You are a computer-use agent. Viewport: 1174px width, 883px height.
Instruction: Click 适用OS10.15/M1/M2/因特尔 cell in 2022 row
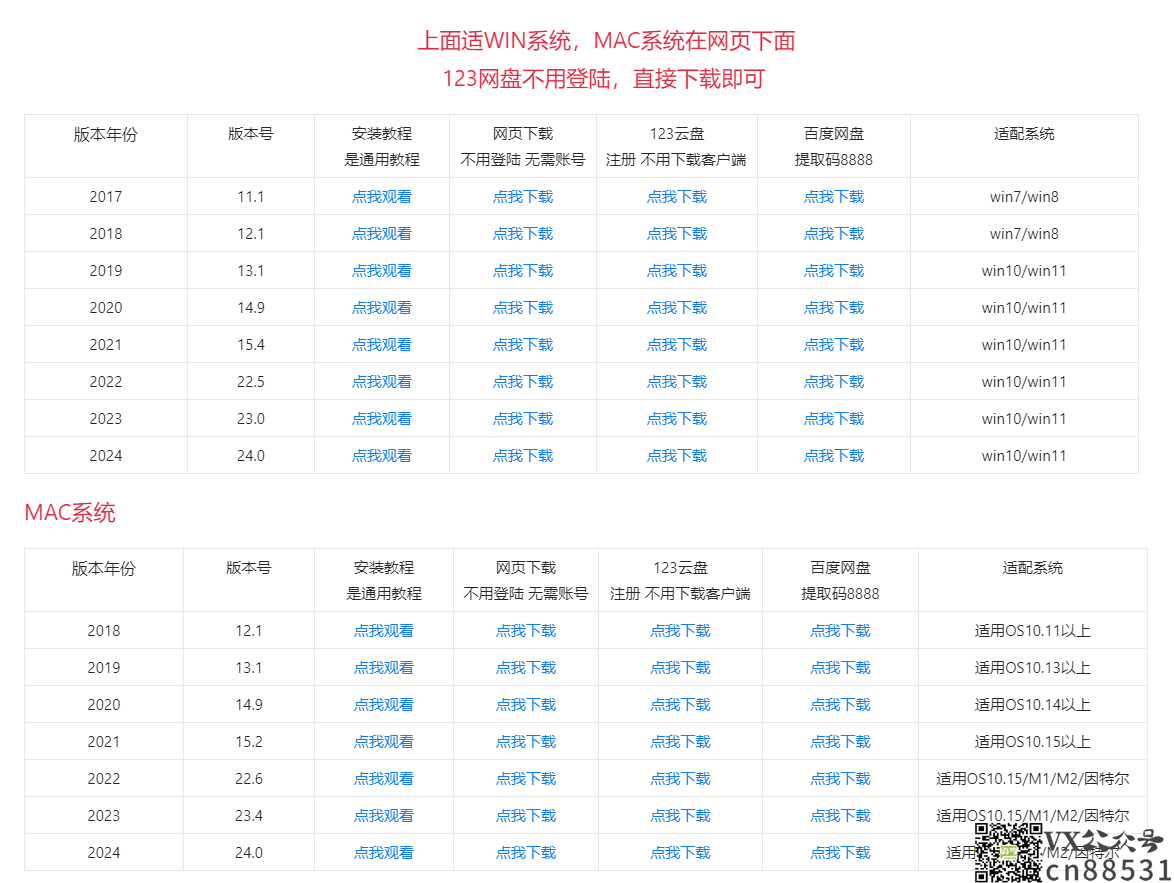pyautogui.click(x=1032, y=779)
